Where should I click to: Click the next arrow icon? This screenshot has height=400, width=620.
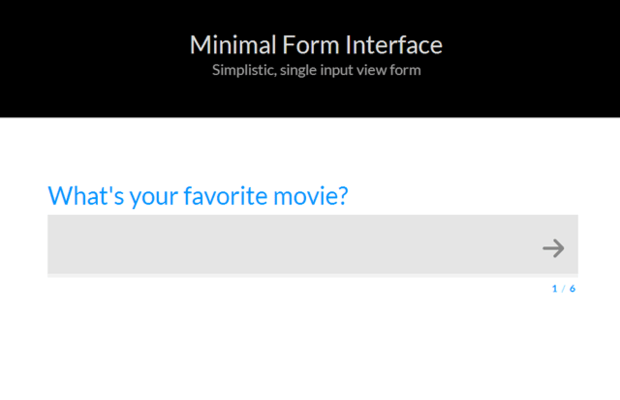(553, 248)
